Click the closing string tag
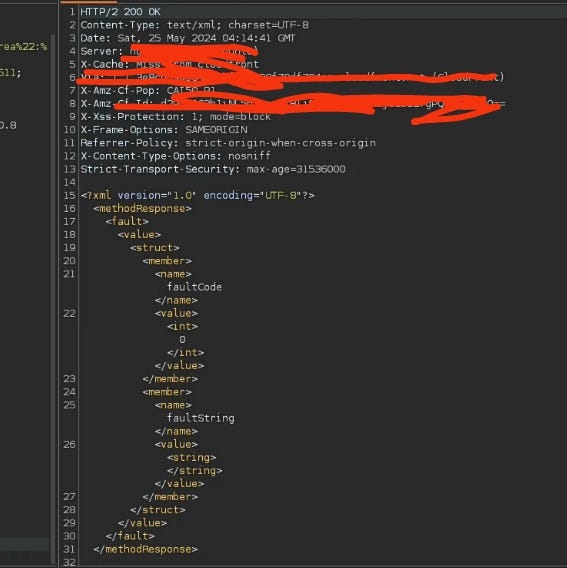This screenshot has height=568, width=567. [195, 470]
